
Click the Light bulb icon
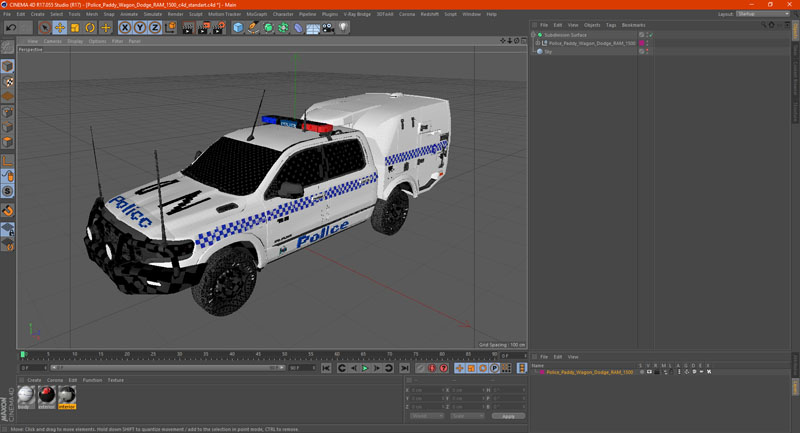coord(344,28)
